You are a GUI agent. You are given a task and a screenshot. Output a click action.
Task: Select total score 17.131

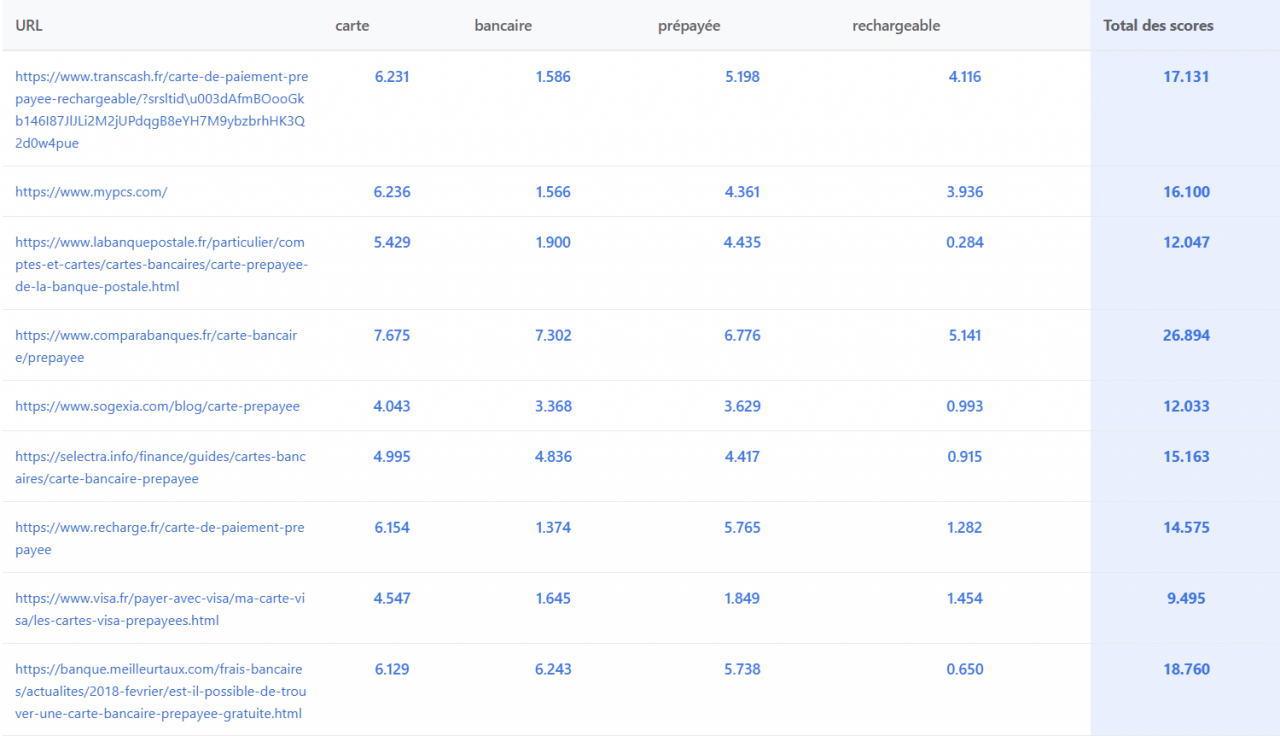pyautogui.click(x=1186, y=76)
